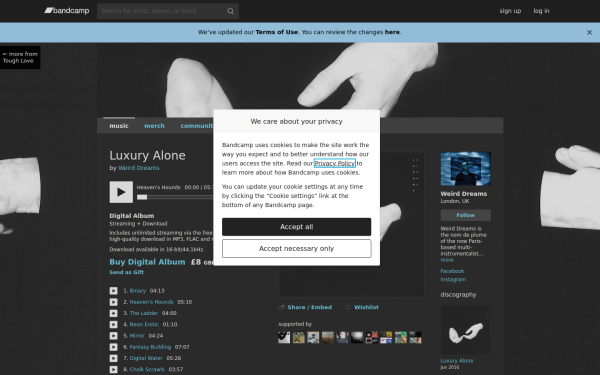The image size is (600, 375).
Task: Click the Weird Dreams sidebar name
Action: pyautogui.click(x=464, y=194)
